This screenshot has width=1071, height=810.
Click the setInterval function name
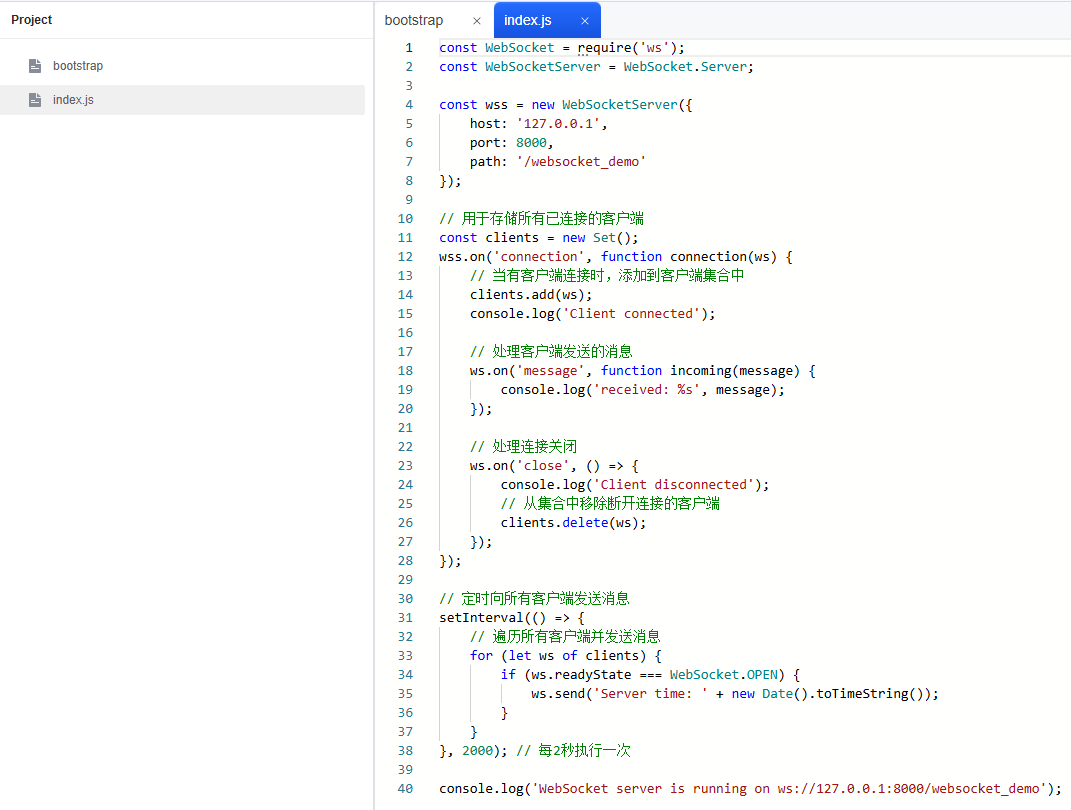click(x=481, y=618)
